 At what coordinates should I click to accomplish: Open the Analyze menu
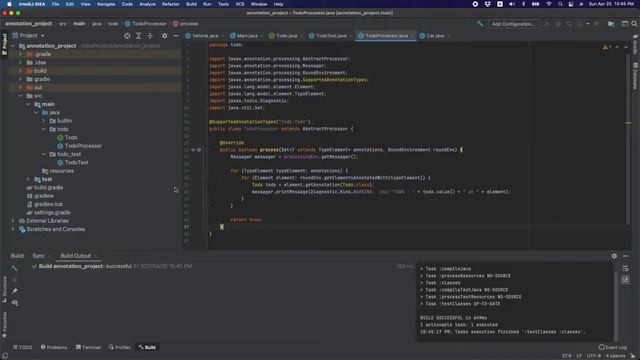[147, 4]
